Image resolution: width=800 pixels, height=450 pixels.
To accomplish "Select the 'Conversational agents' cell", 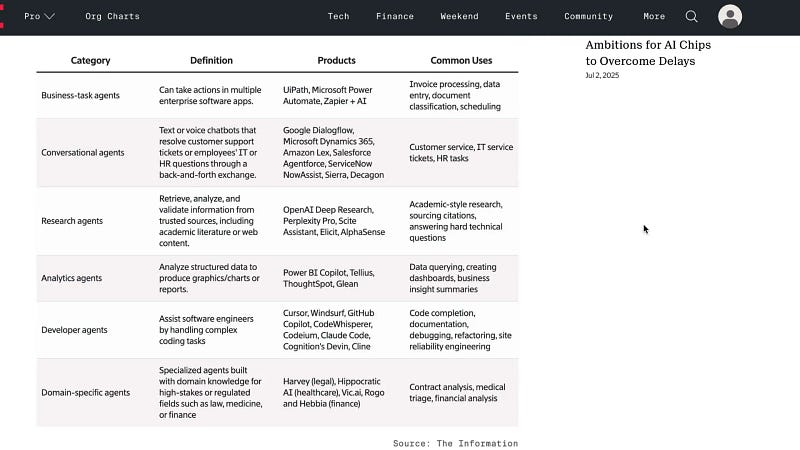I will pyautogui.click(x=83, y=153).
